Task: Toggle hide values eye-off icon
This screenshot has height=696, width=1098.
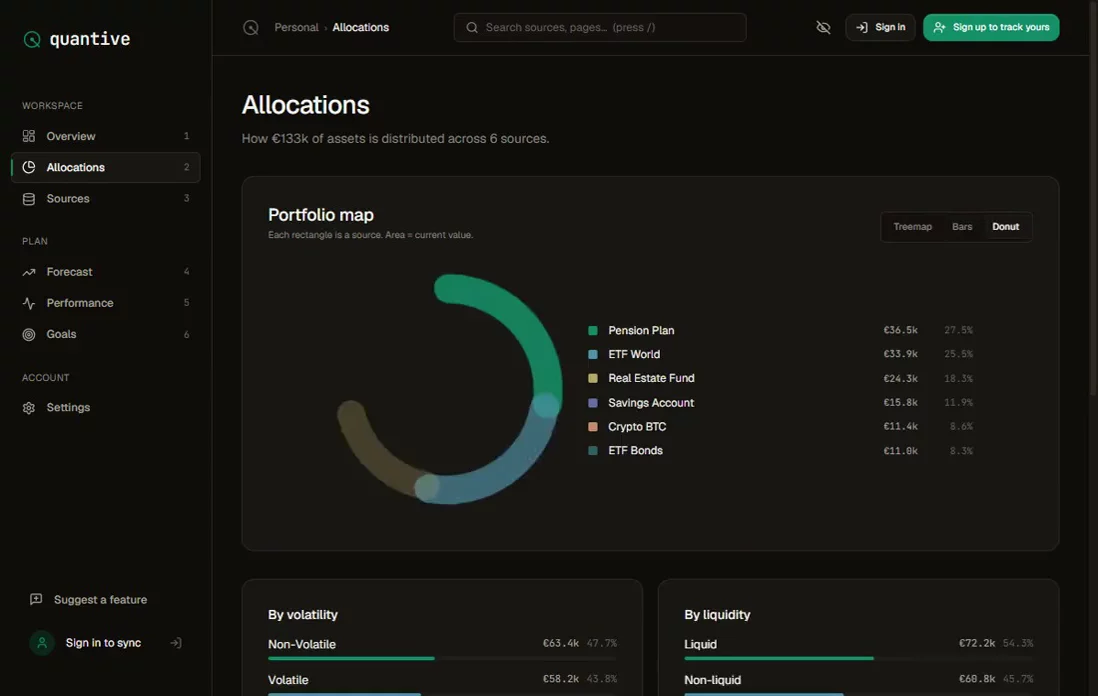Action: 824,27
